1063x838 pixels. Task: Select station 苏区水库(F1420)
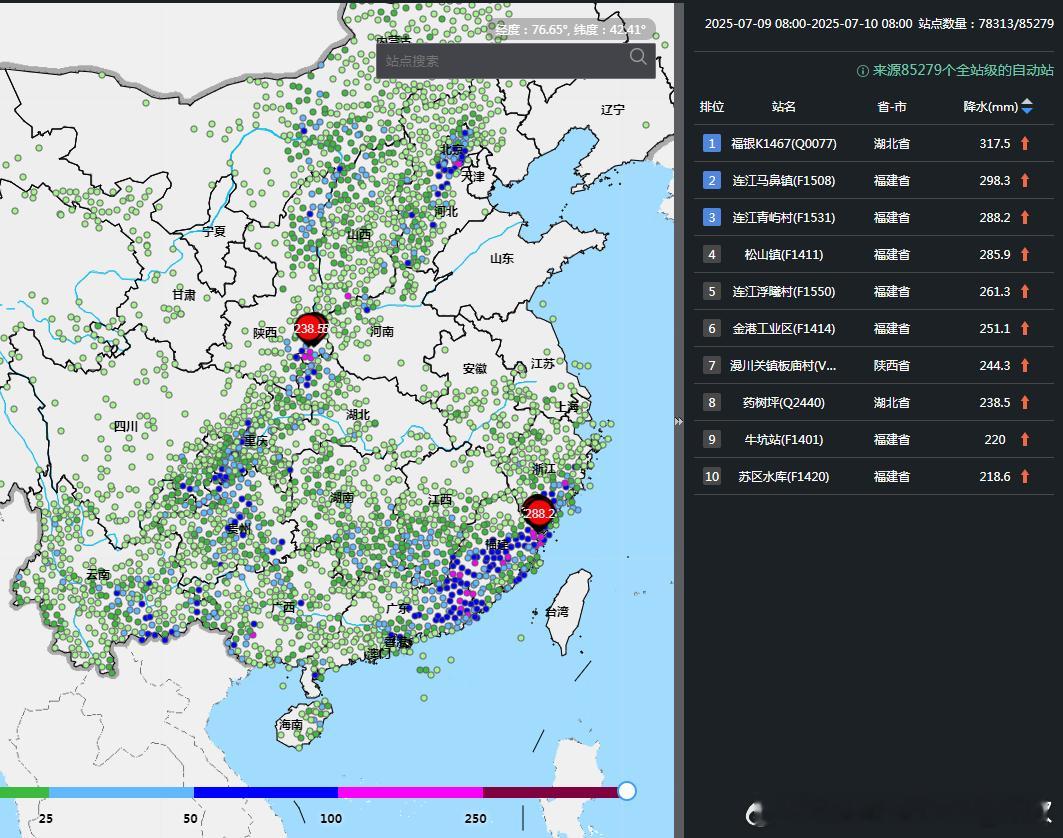coord(784,477)
